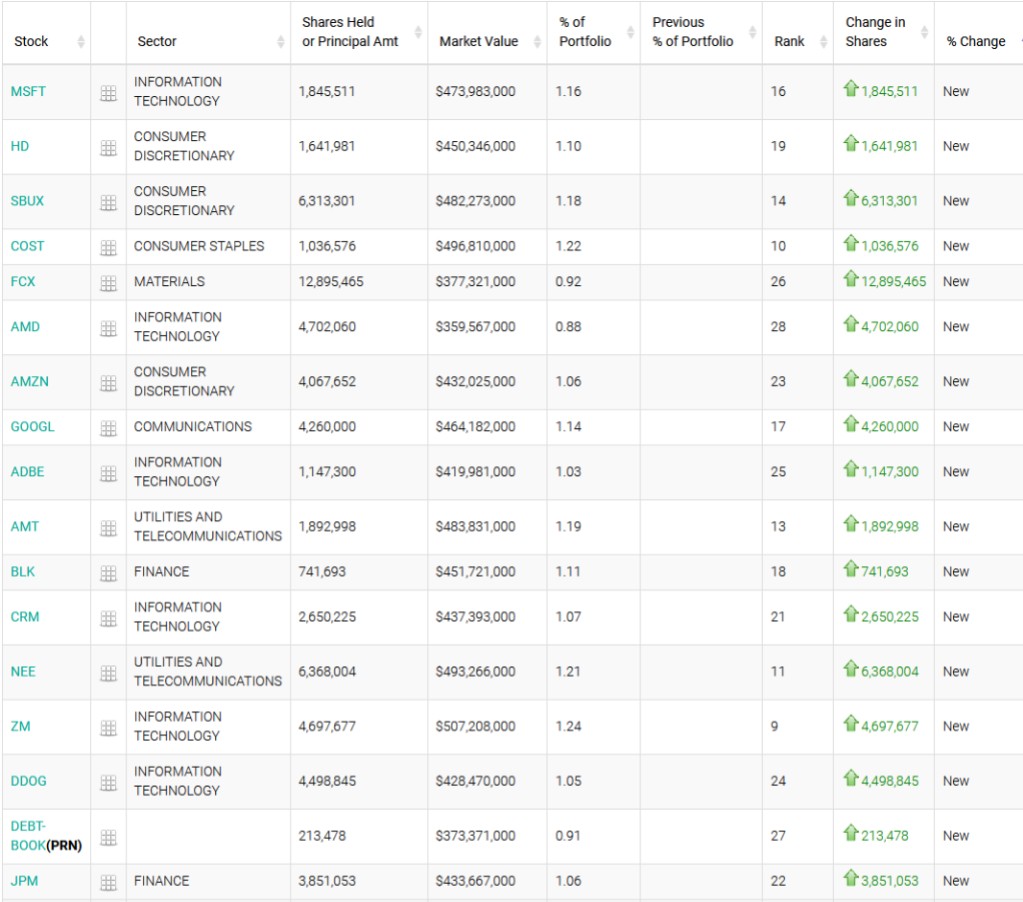Open the DEBT-BOOK holding link
Viewport: 1023px width, 902px height.
coord(29,836)
